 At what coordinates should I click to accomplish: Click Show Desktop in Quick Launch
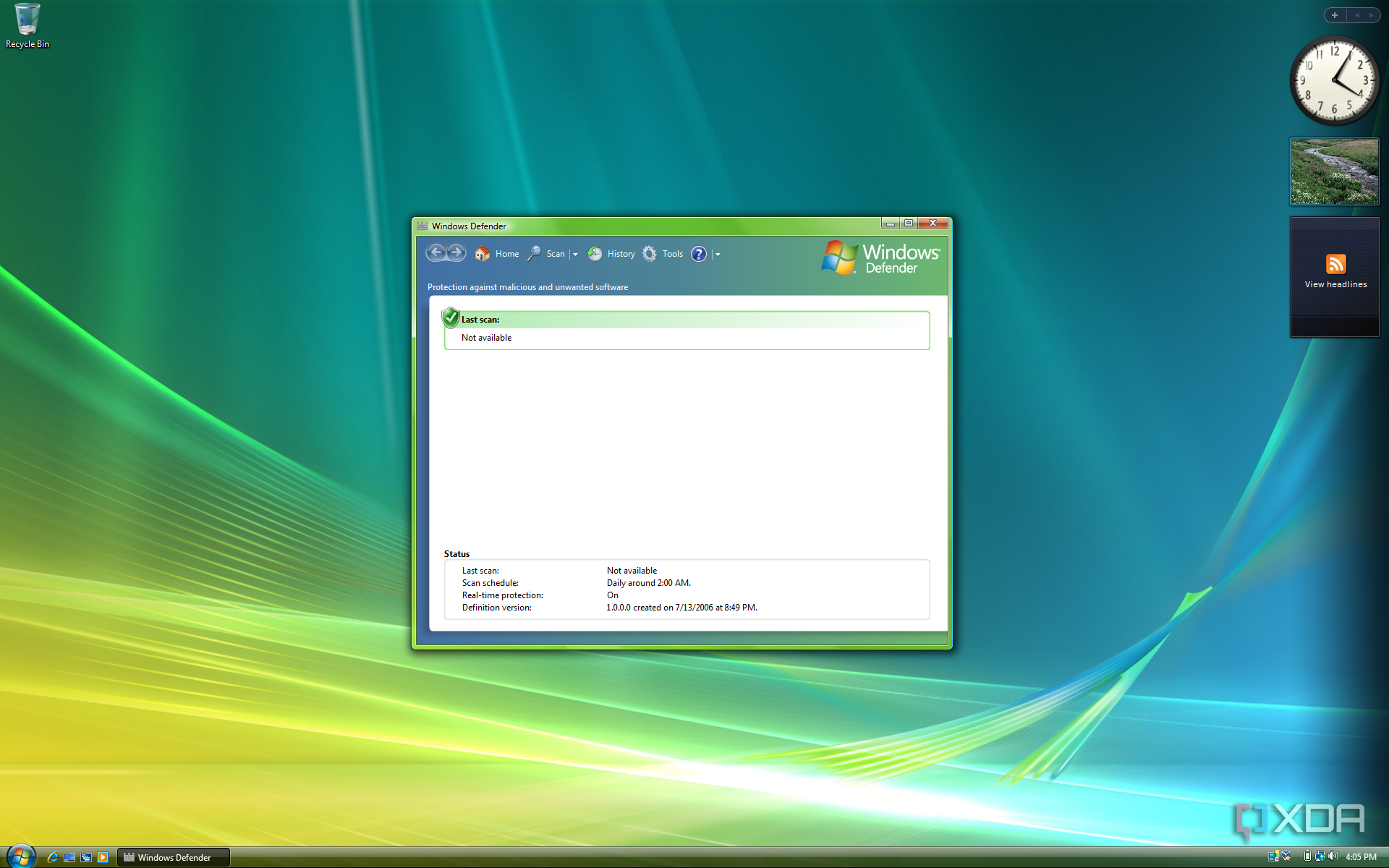point(69,857)
